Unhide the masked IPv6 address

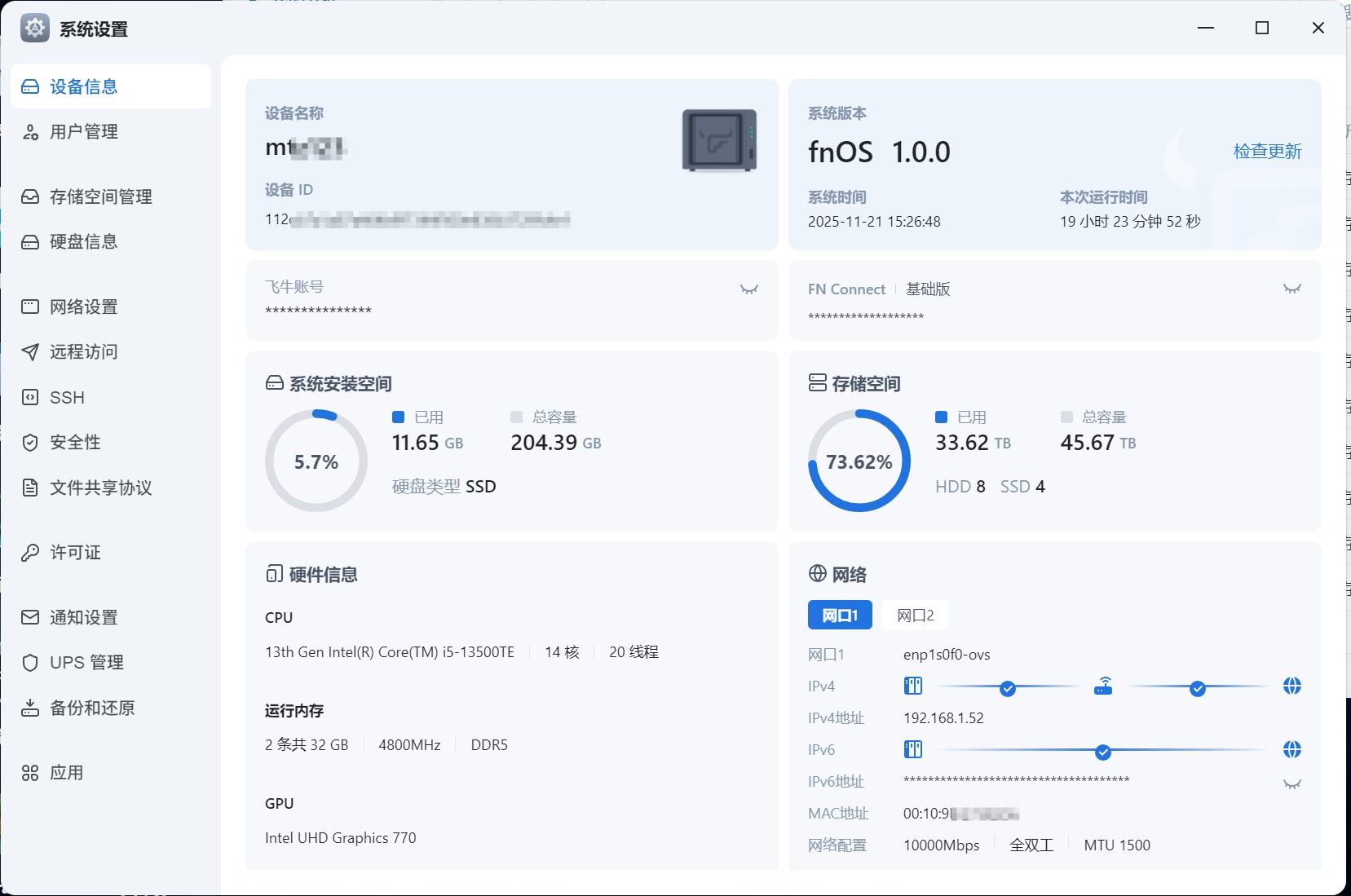click(x=1291, y=784)
